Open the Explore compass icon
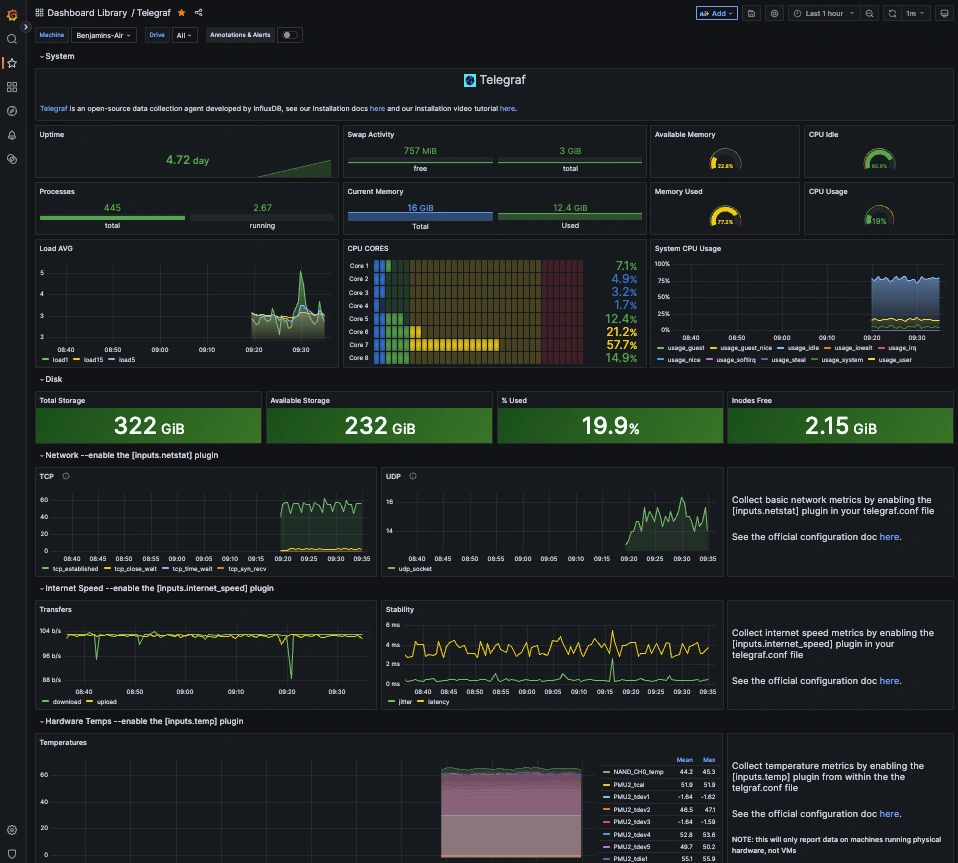 (12, 111)
